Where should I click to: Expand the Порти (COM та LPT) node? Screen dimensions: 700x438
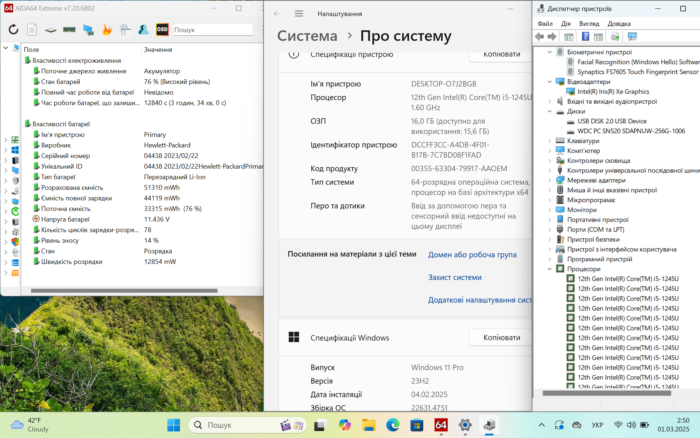coord(550,229)
